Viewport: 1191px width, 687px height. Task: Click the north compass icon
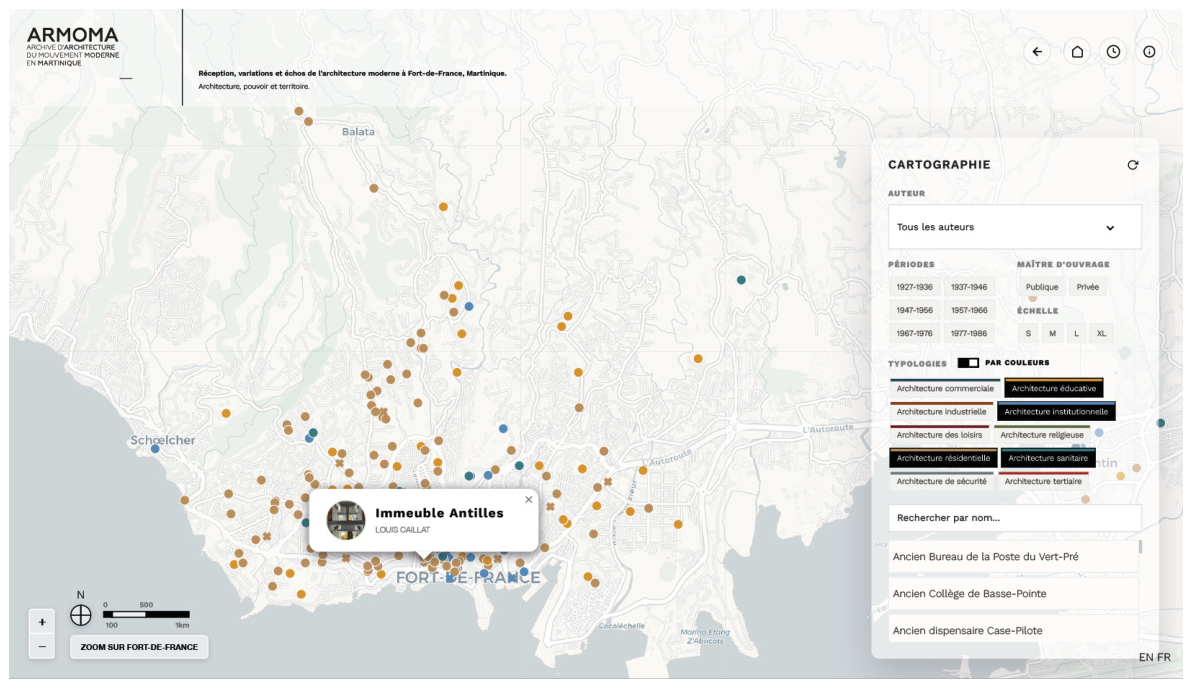pos(81,615)
